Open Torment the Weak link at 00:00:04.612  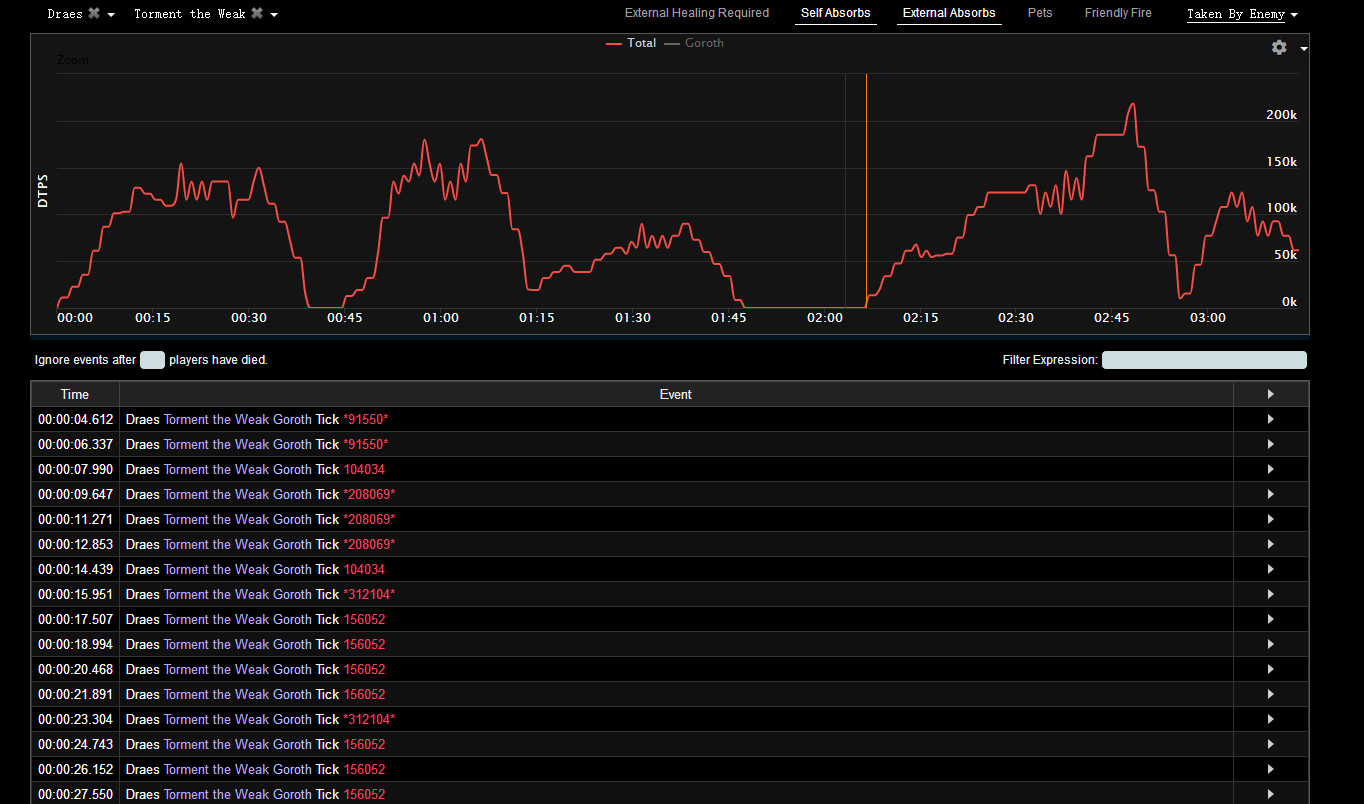(x=216, y=419)
